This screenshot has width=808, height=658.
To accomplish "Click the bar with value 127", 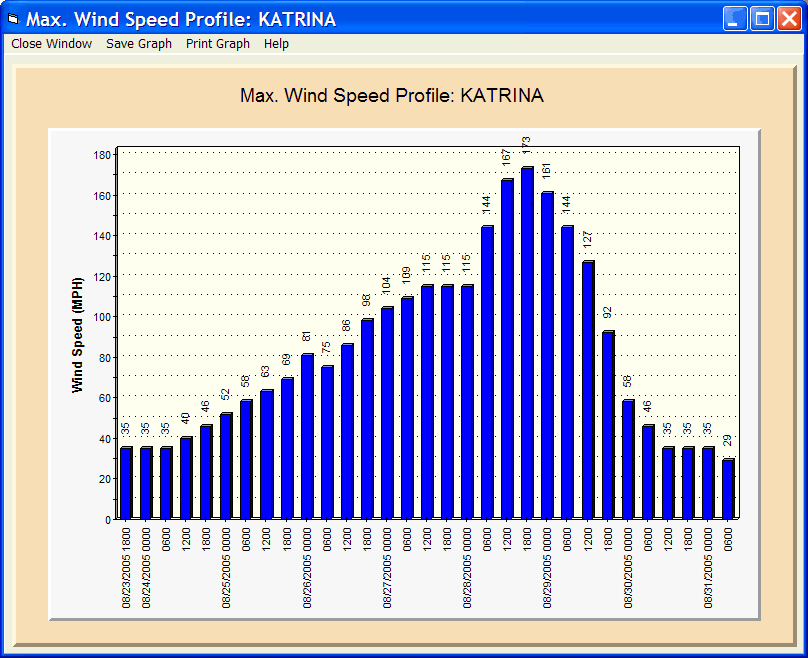I will (x=588, y=390).
